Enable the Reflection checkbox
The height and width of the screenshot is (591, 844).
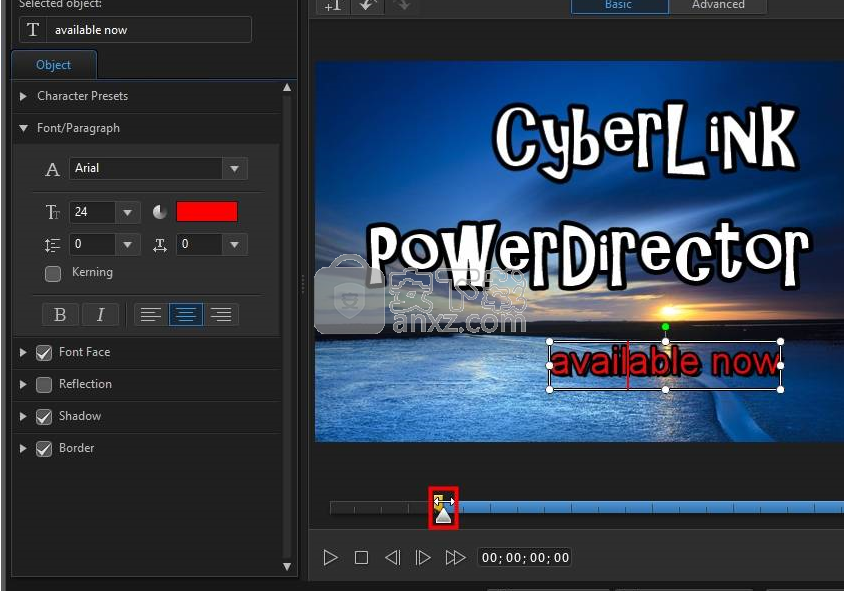pos(44,385)
